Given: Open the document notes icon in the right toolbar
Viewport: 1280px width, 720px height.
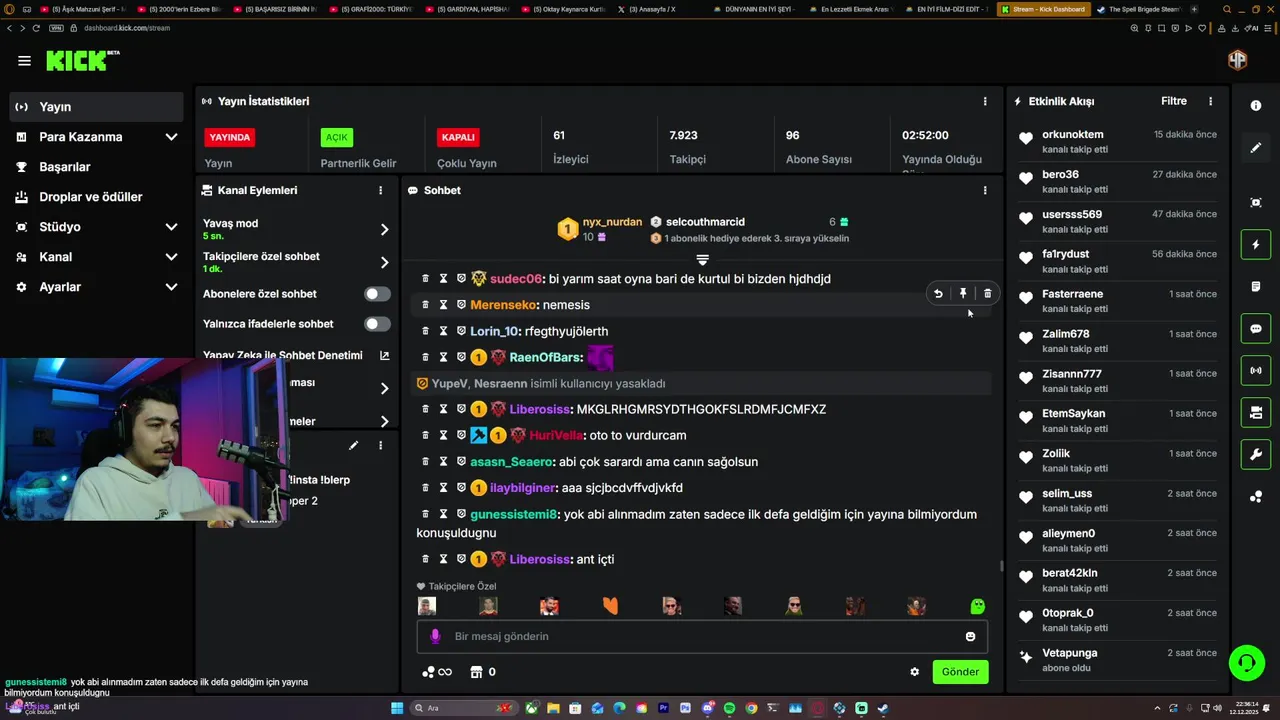Looking at the screenshot, I should coord(1256,287).
